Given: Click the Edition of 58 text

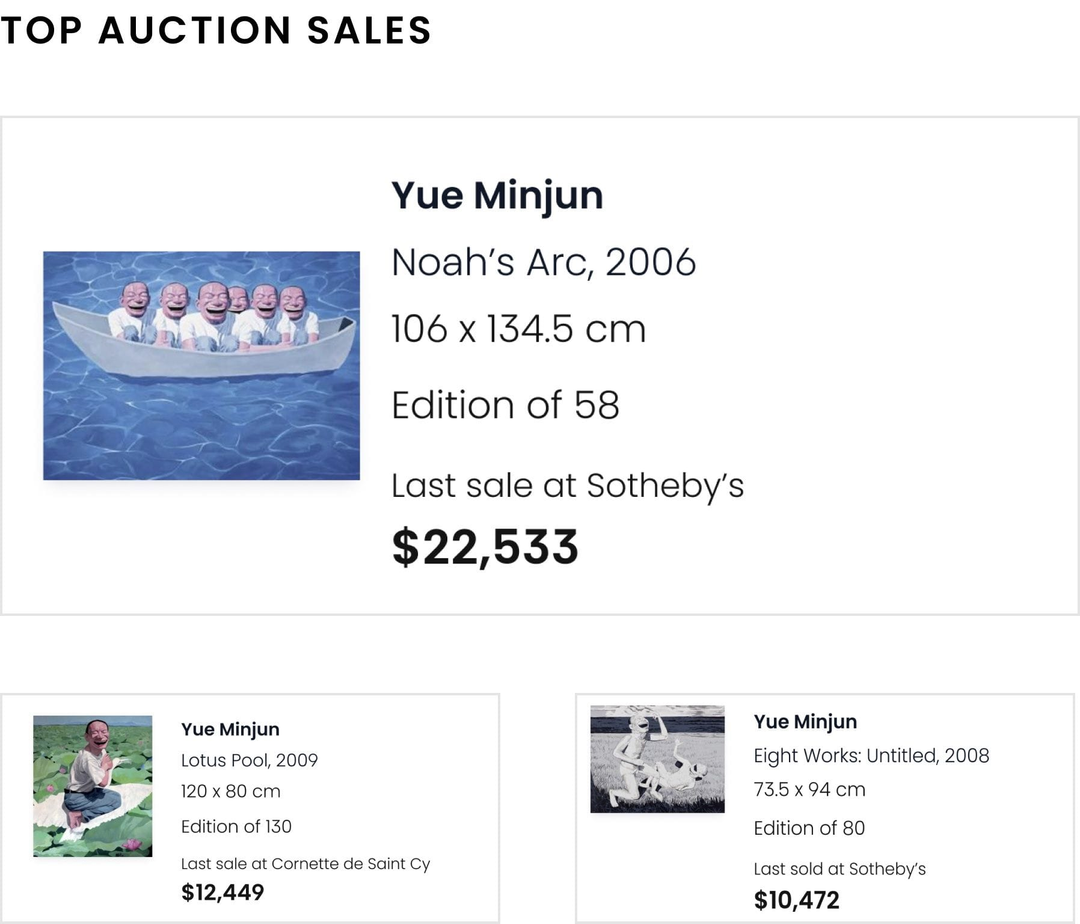Looking at the screenshot, I should [506, 405].
